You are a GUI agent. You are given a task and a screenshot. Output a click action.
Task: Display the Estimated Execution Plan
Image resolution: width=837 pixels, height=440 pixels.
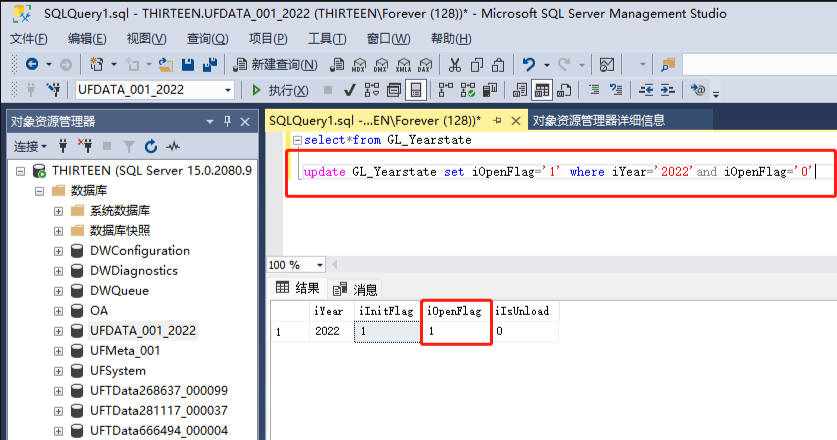[372, 90]
